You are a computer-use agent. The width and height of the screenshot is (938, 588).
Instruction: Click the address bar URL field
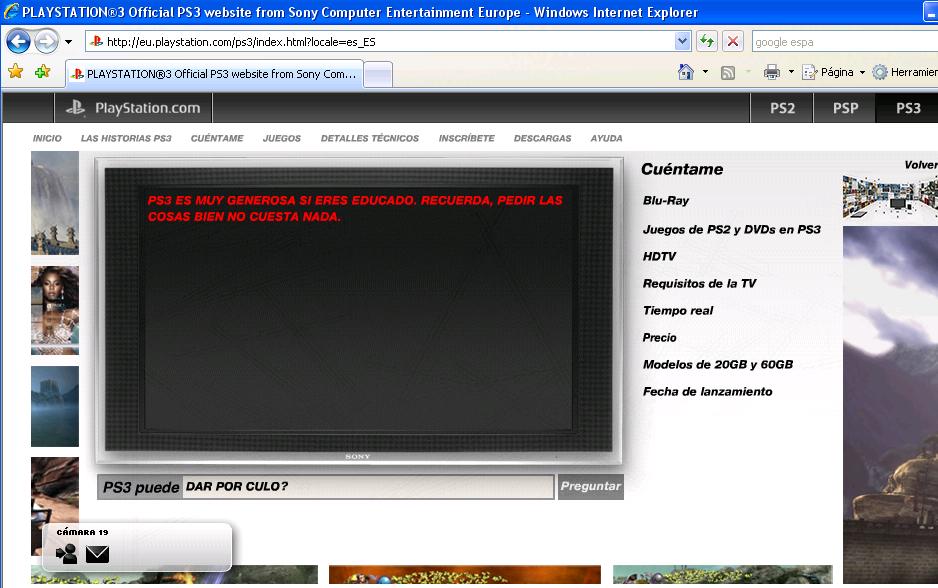point(380,42)
